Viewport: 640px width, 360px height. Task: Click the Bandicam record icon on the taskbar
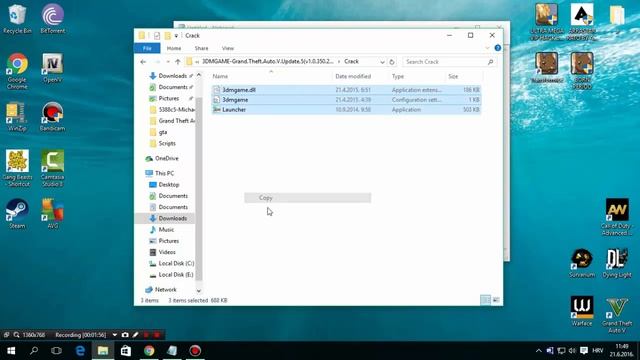[x=195, y=351]
